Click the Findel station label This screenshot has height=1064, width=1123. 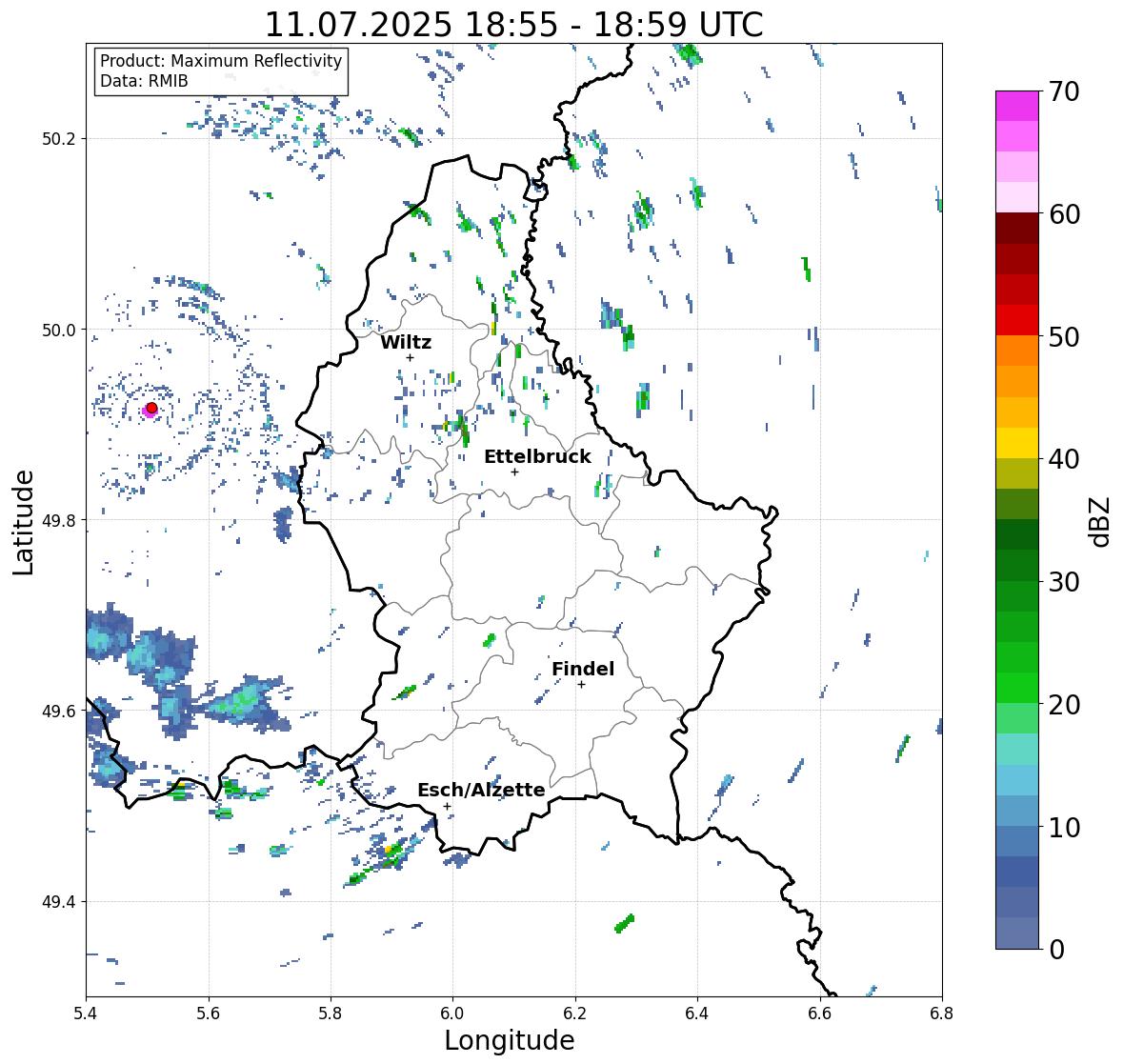pyautogui.click(x=583, y=669)
